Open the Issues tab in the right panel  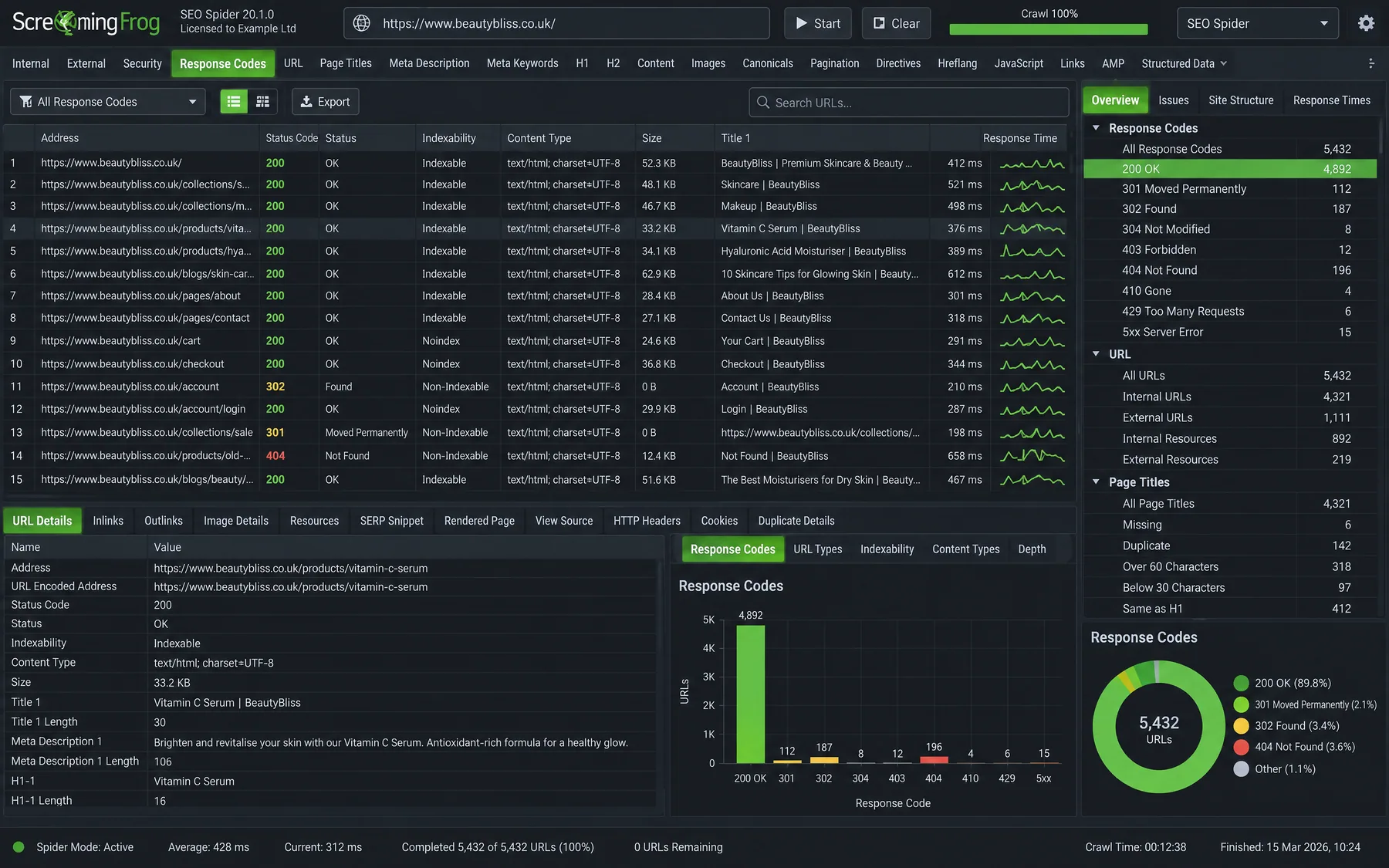point(1173,100)
